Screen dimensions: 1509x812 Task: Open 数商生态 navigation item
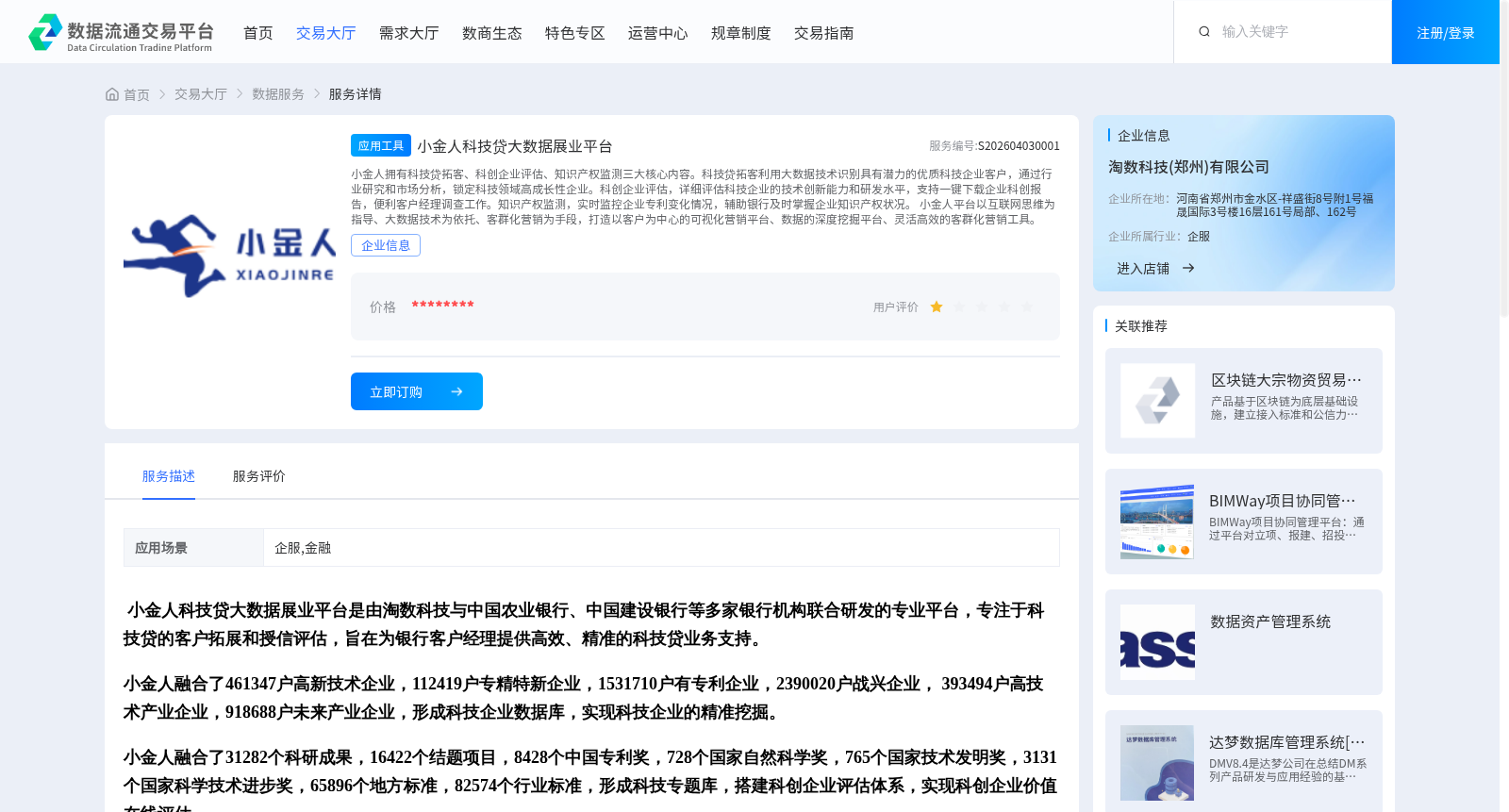(492, 33)
